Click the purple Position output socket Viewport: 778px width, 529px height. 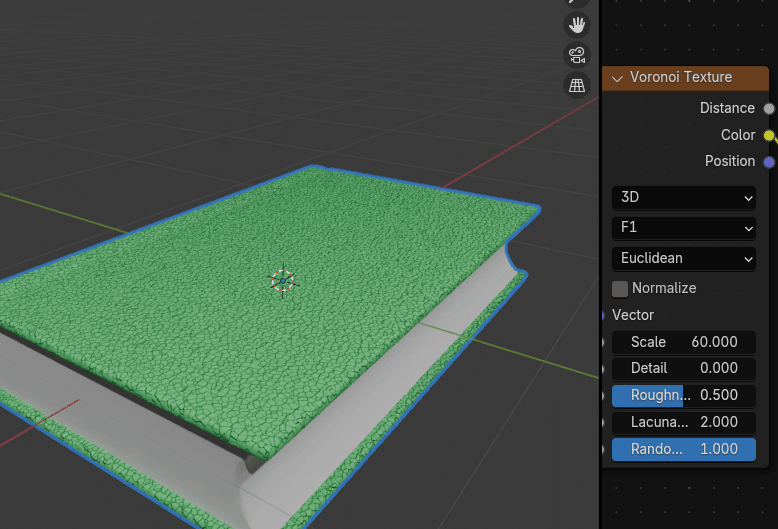[769, 162]
